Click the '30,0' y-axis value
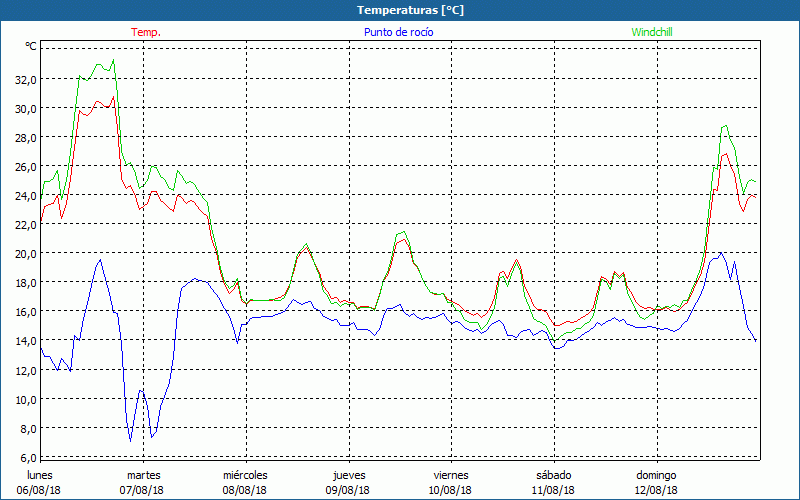 pos(26,109)
